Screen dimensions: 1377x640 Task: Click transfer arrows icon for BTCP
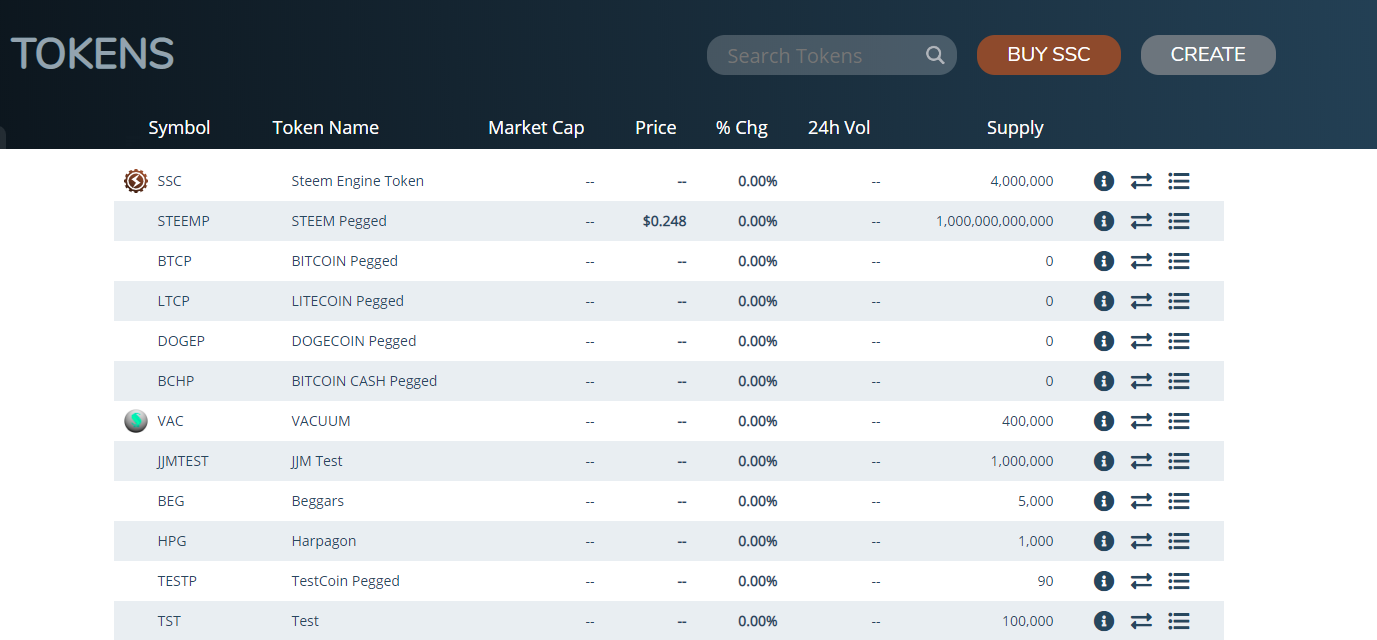point(1141,261)
